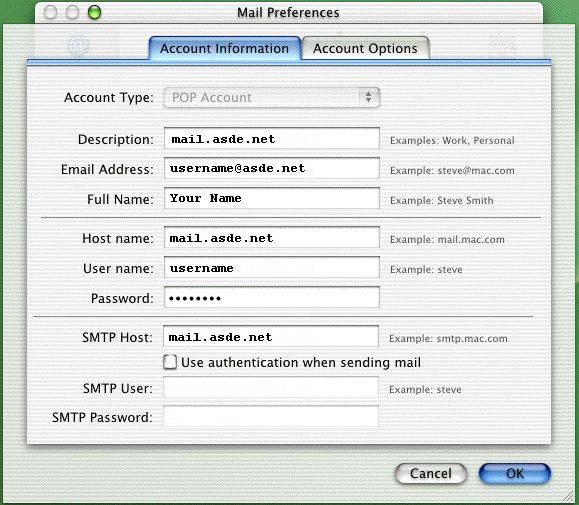Click the 'Account Type:' label
This screenshot has height=505, width=579.
[109, 97]
